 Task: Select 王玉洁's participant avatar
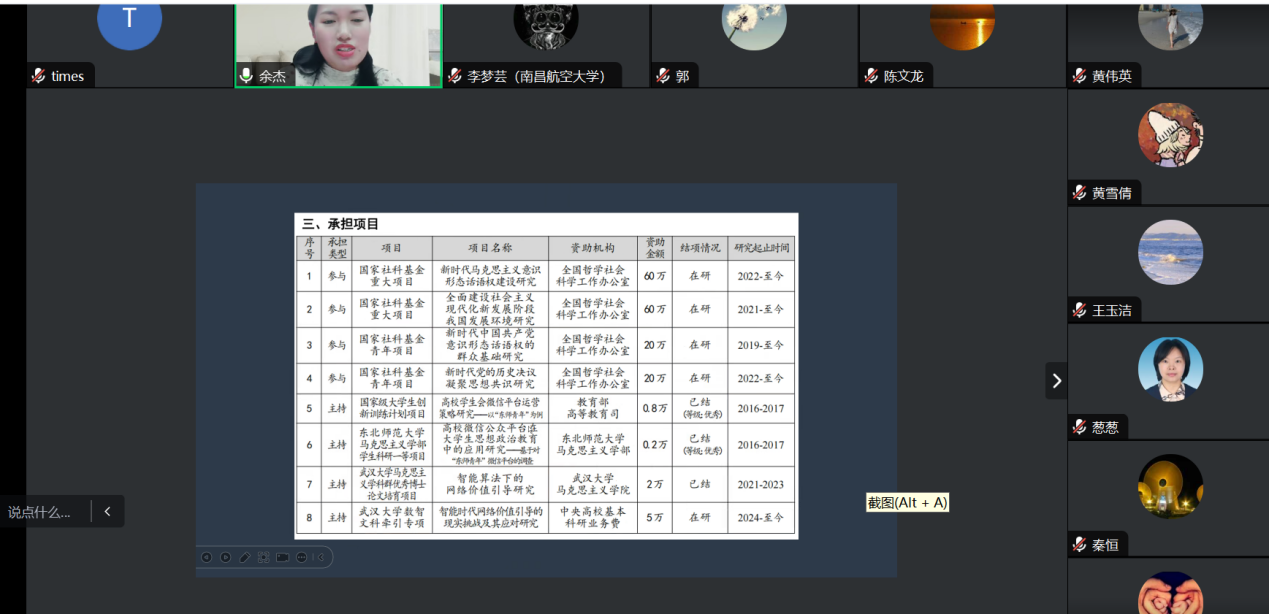[1170, 252]
